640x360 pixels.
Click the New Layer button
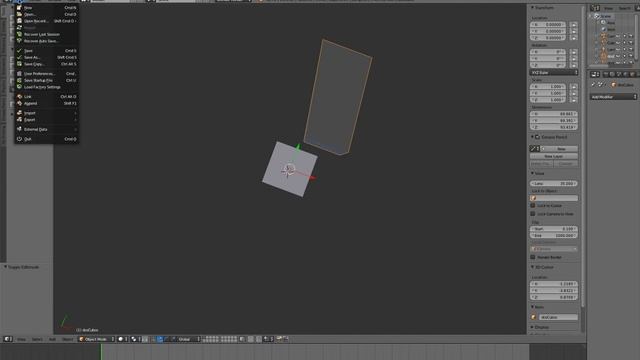tap(554, 156)
